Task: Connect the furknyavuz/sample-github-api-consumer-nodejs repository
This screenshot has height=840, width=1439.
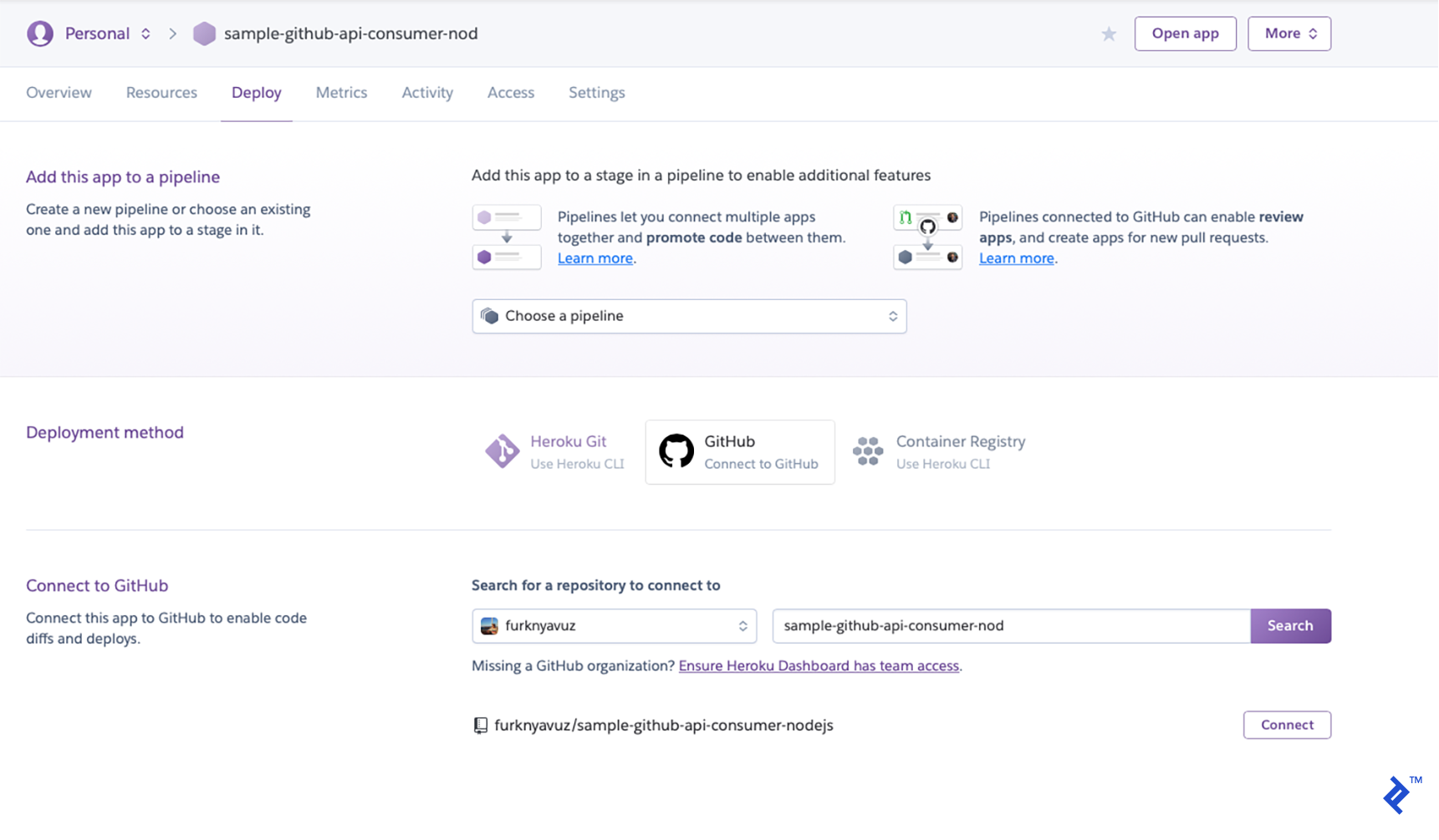Action: pos(1287,725)
